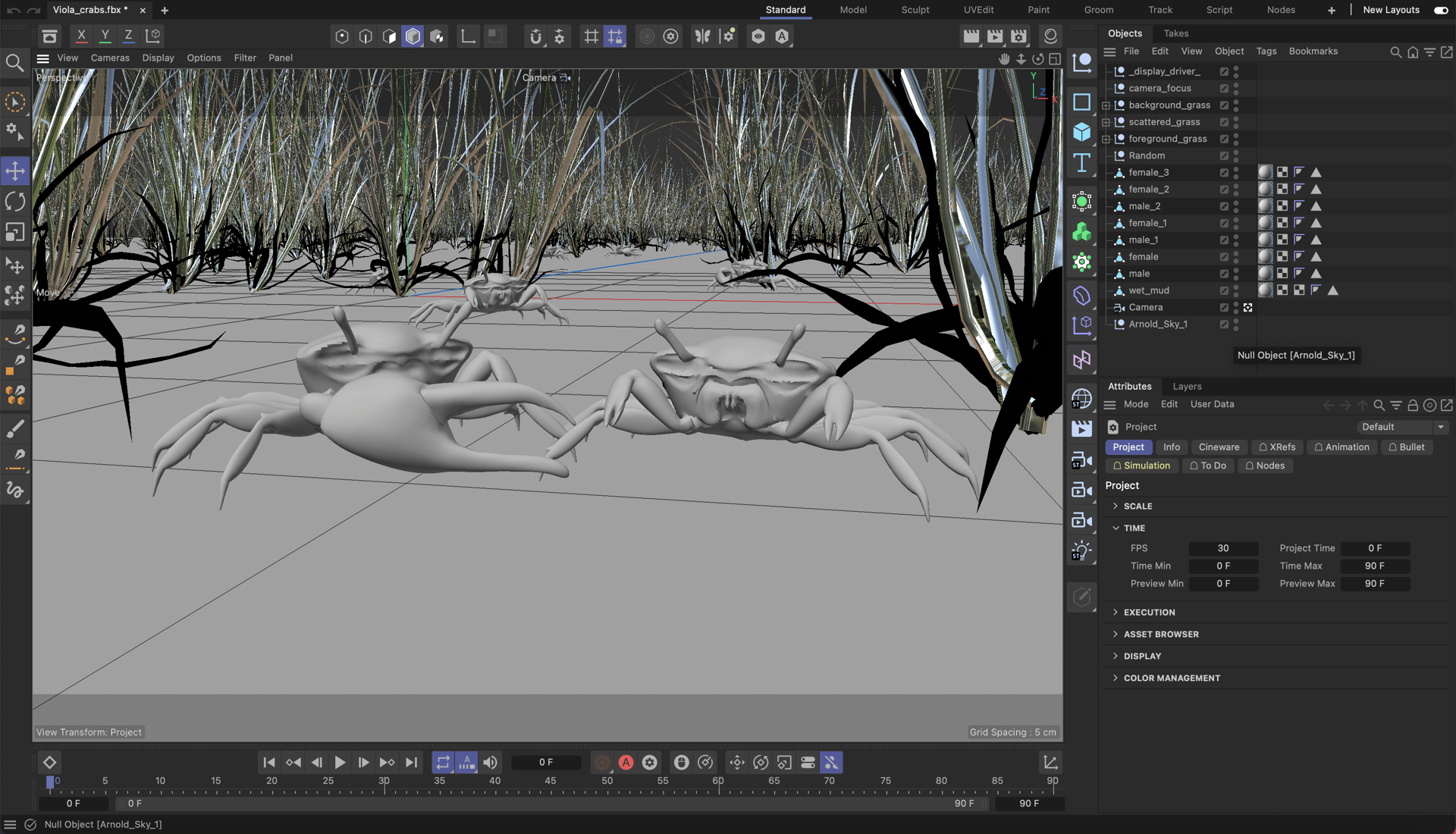This screenshot has width=1456, height=834.
Task: Open the viewport Cameras menu
Action: click(x=110, y=58)
